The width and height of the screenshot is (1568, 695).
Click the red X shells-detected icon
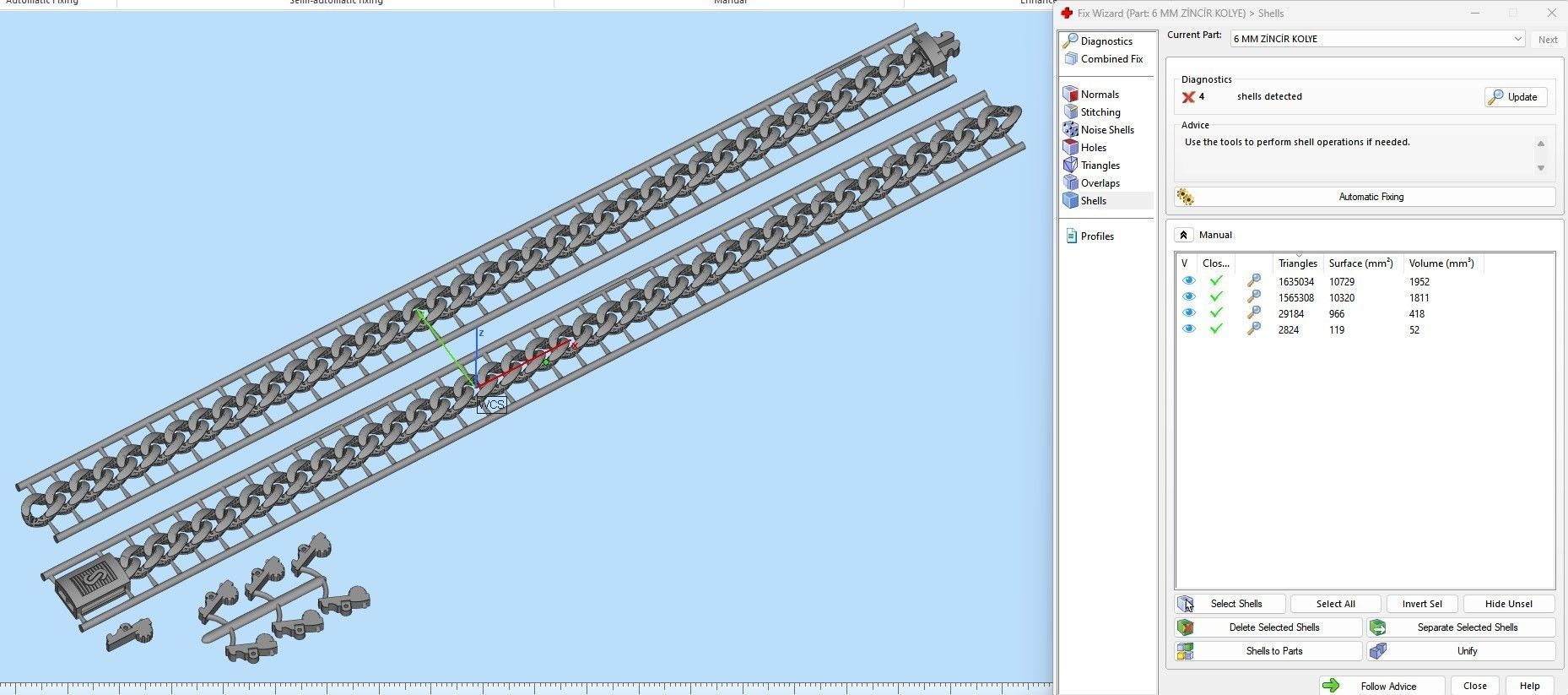click(1188, 97)
